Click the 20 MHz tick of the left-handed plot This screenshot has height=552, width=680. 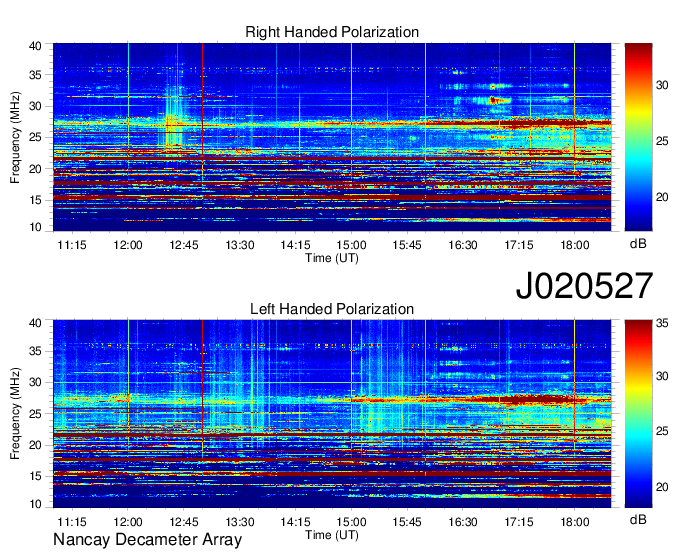pos(35,445)
